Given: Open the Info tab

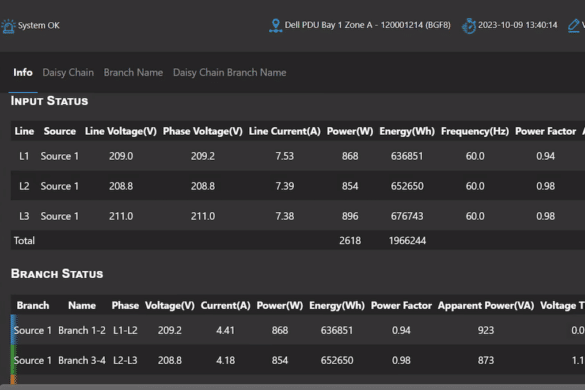Looking at the screenshot, I should pos(23,72).
